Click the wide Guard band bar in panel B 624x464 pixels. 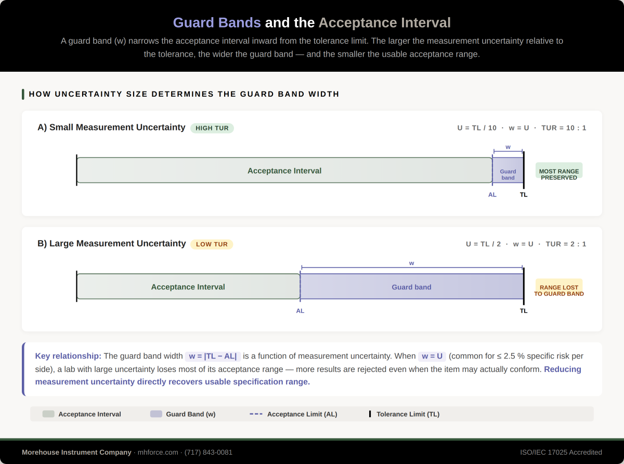[x=411, y=287]
